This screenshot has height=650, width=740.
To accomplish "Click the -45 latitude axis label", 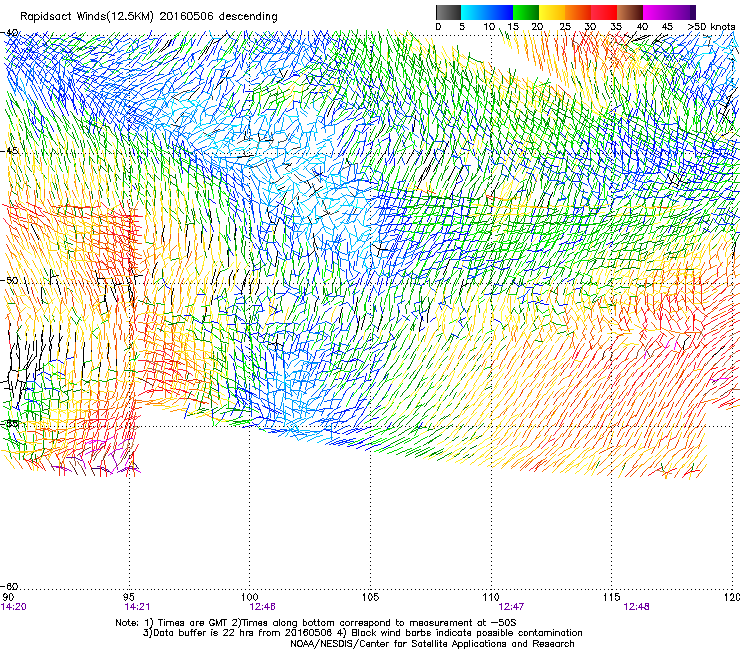I will tap(9, 151).
